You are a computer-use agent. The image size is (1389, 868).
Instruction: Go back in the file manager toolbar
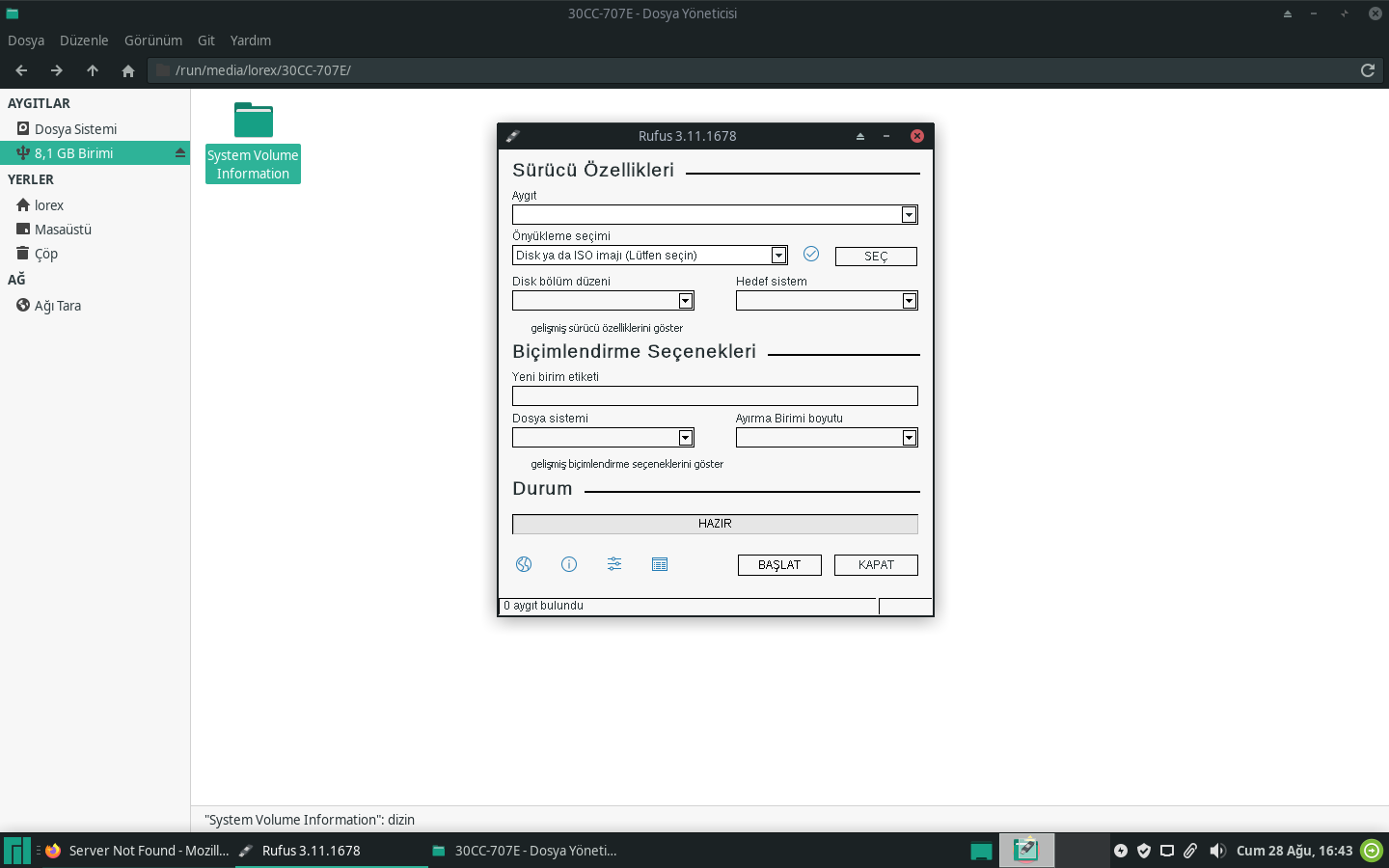coord(21,70)
